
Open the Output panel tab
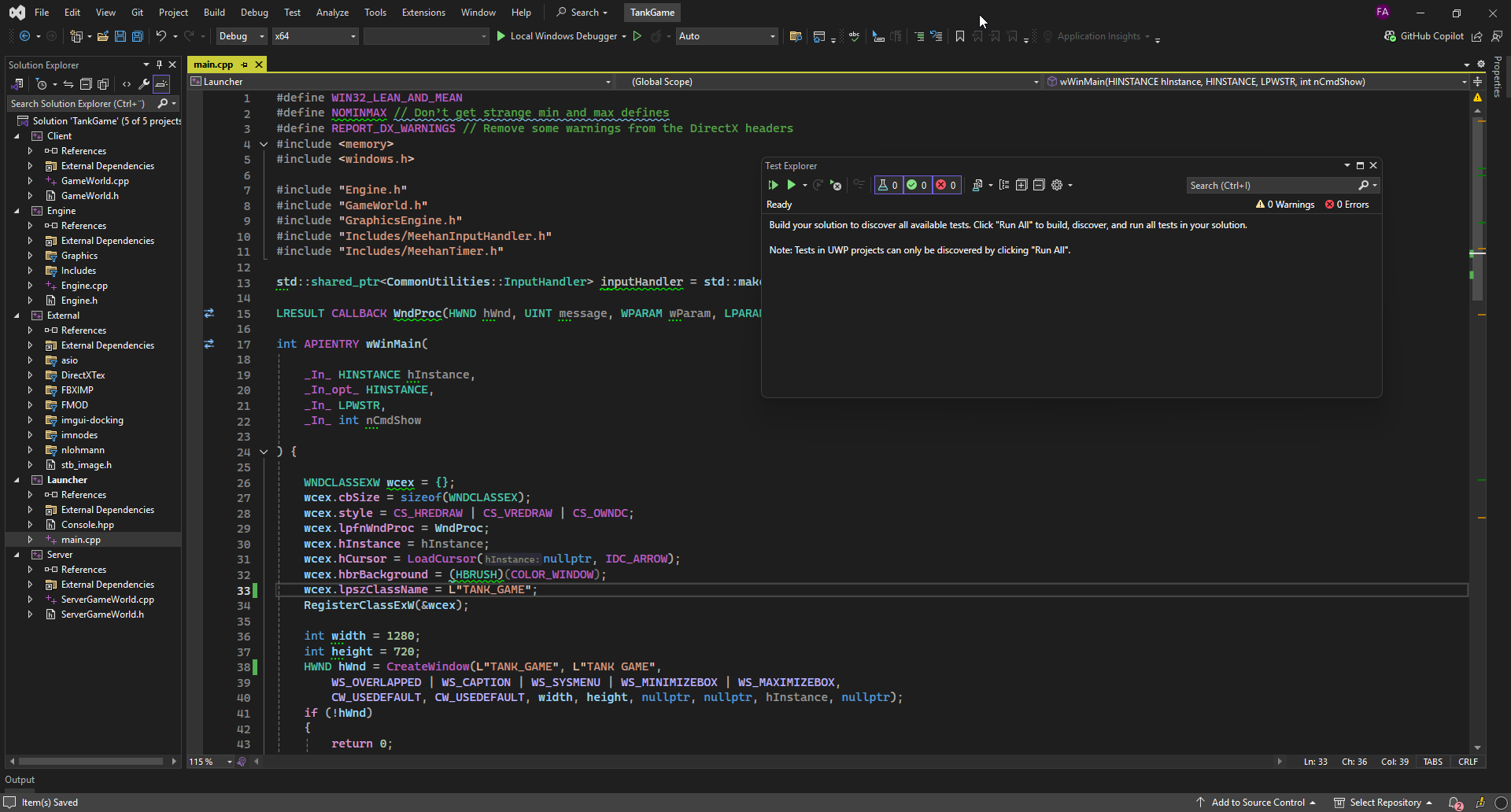pyautogui.click(x=20, y=780)
